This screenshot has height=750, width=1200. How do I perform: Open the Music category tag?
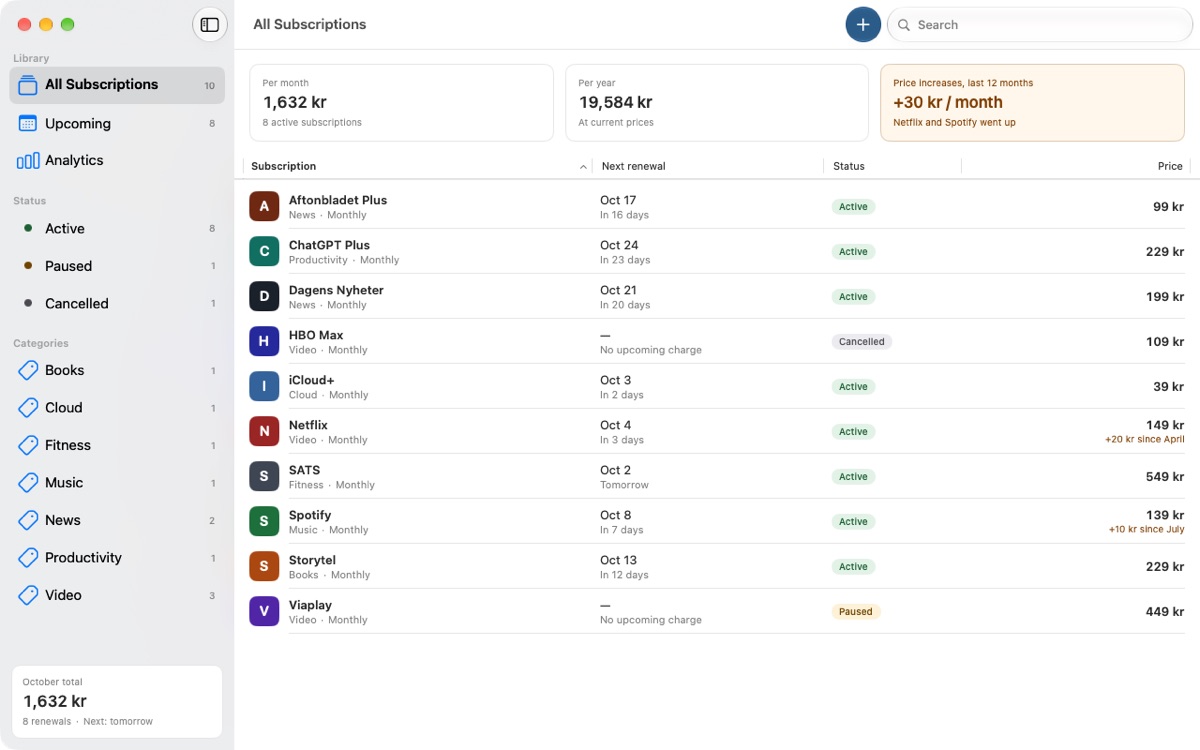[x=117, y=482]
